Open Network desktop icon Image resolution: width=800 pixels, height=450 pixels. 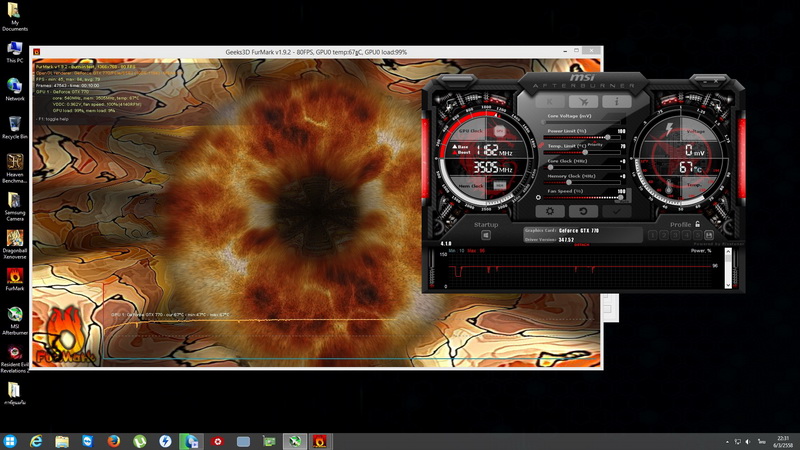click(x=14, y=89)
